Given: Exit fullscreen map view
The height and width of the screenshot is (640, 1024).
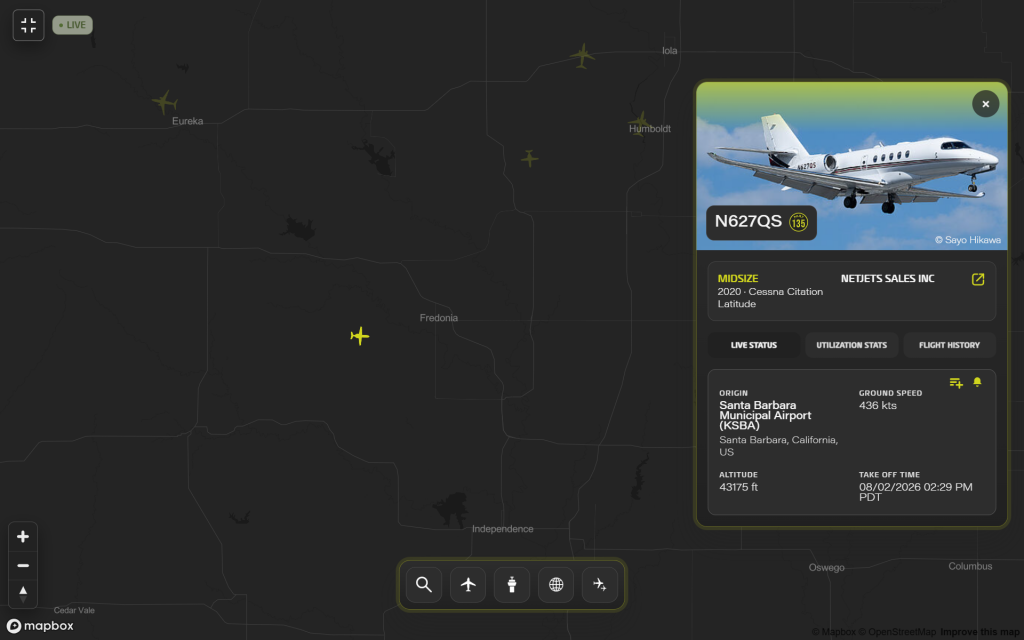Looking at the screenshot, I should [28, 25].
